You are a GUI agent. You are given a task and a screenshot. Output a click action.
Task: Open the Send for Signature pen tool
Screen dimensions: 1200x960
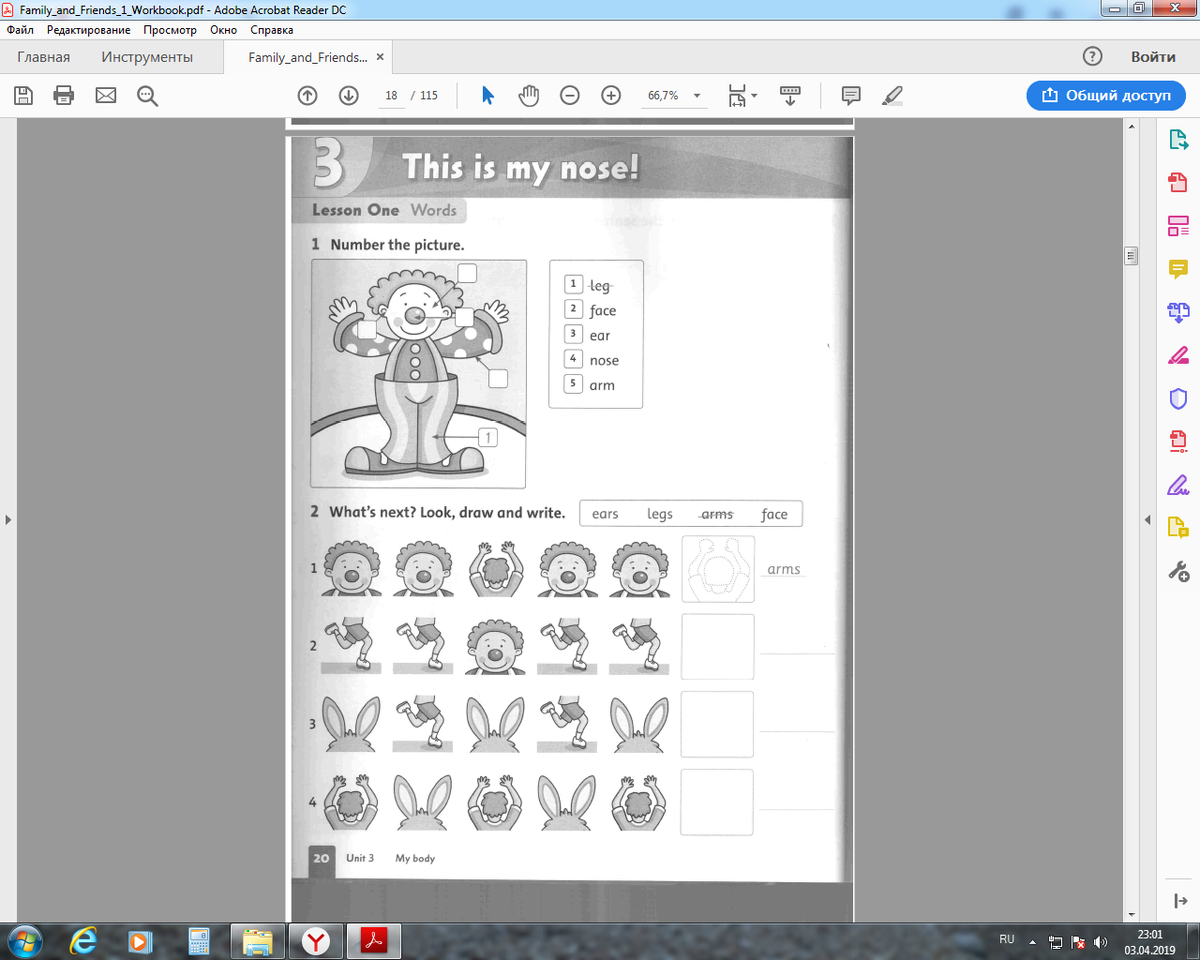(1178, 485)
